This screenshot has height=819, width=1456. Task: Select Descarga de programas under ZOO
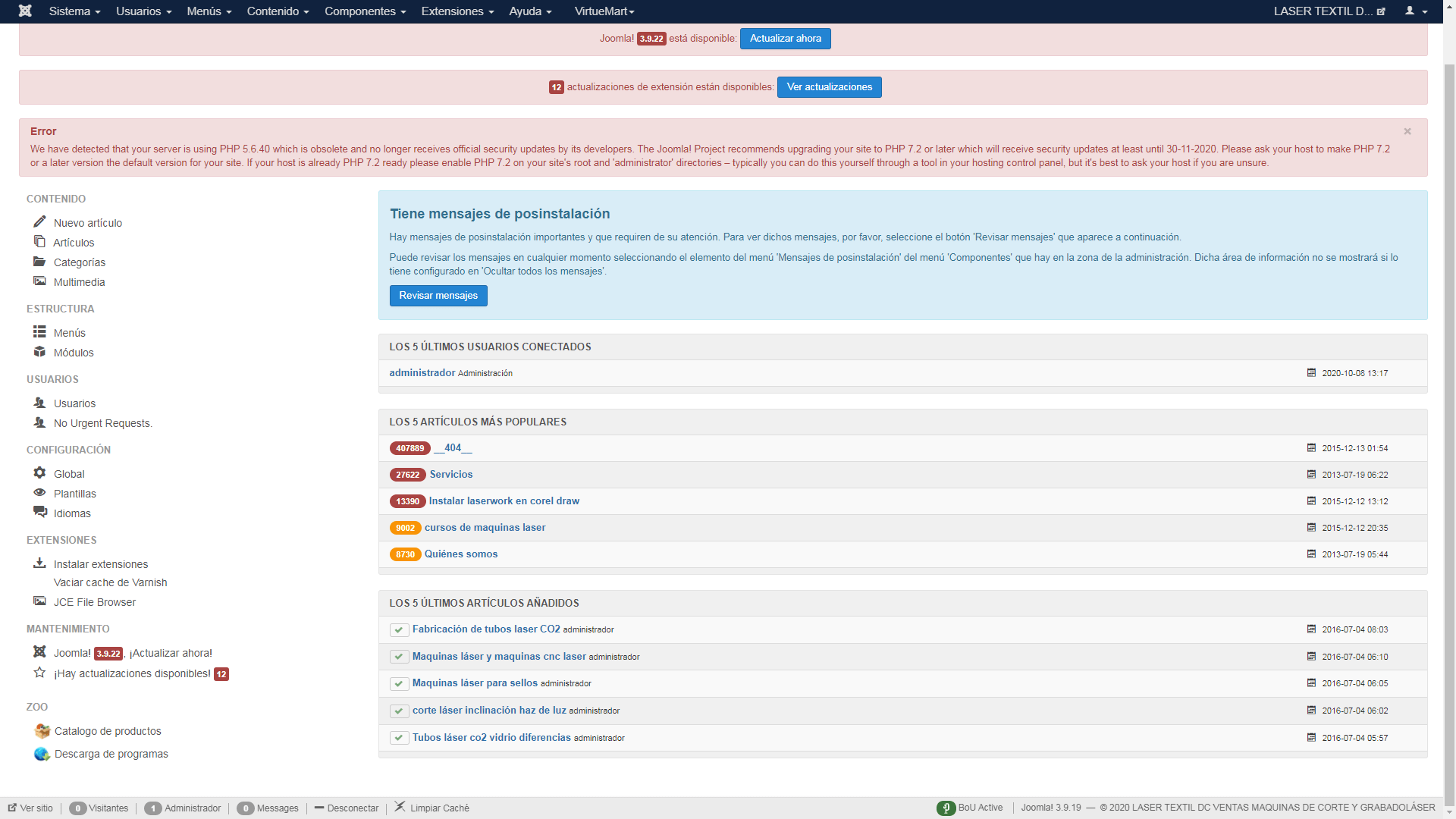[111, 754]
